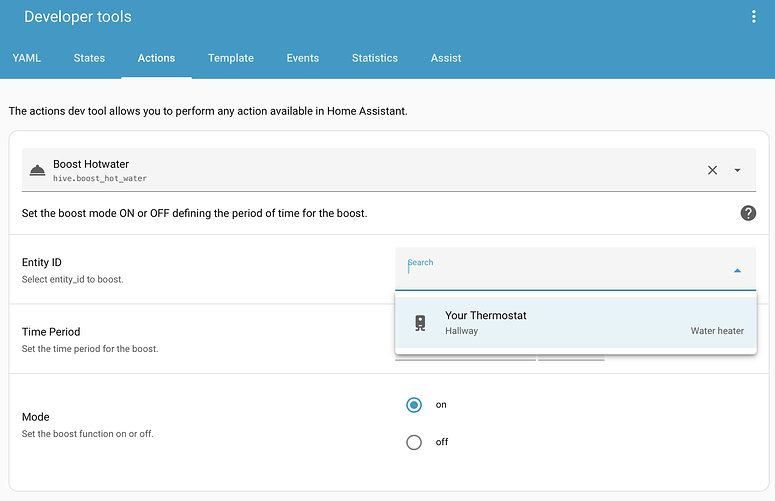Clear the selected Boost Hotwater action
Viewport: 775px width, 501px height.
[712, 170]
